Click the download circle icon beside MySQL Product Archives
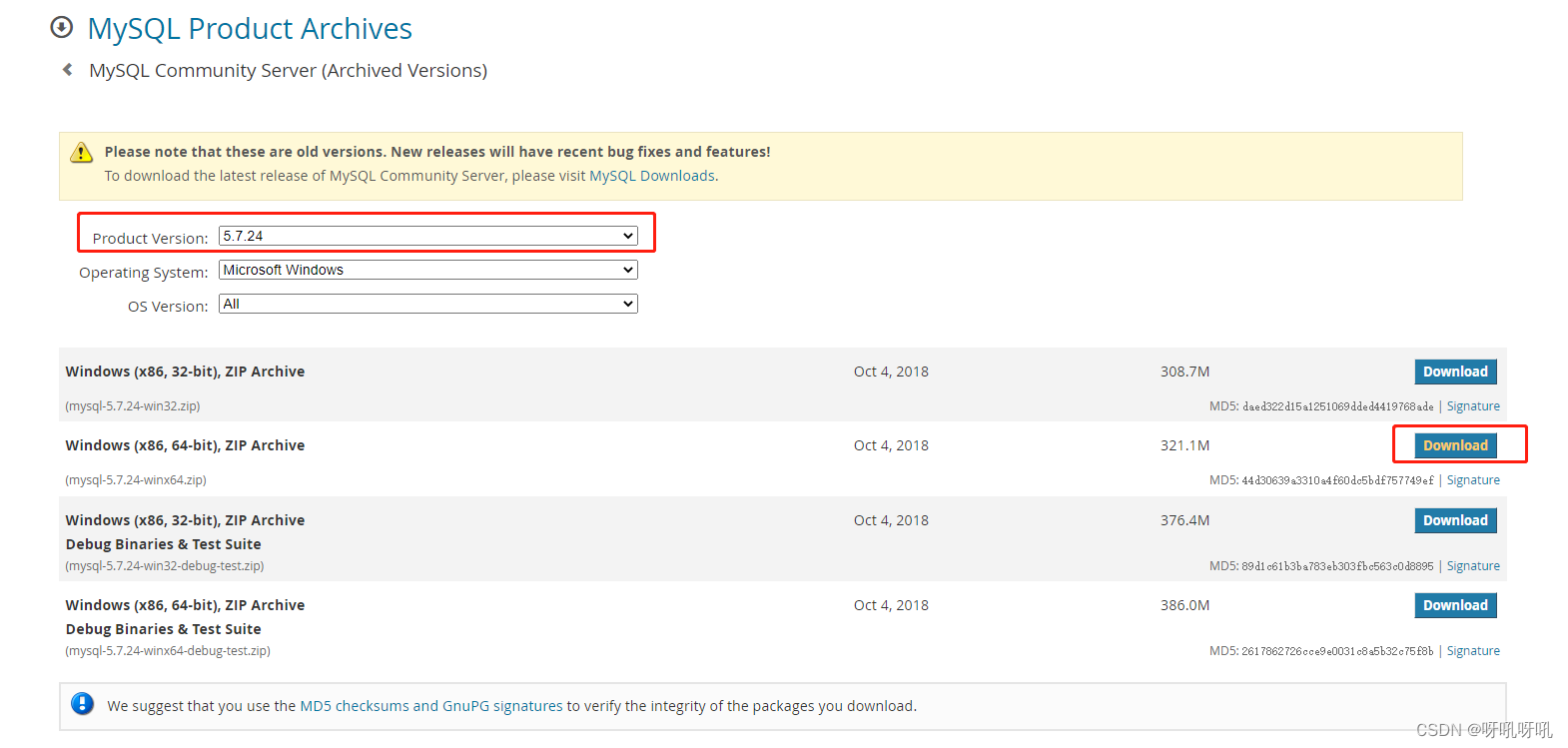The image size is (1568, 748). click(x=62, y=27)
